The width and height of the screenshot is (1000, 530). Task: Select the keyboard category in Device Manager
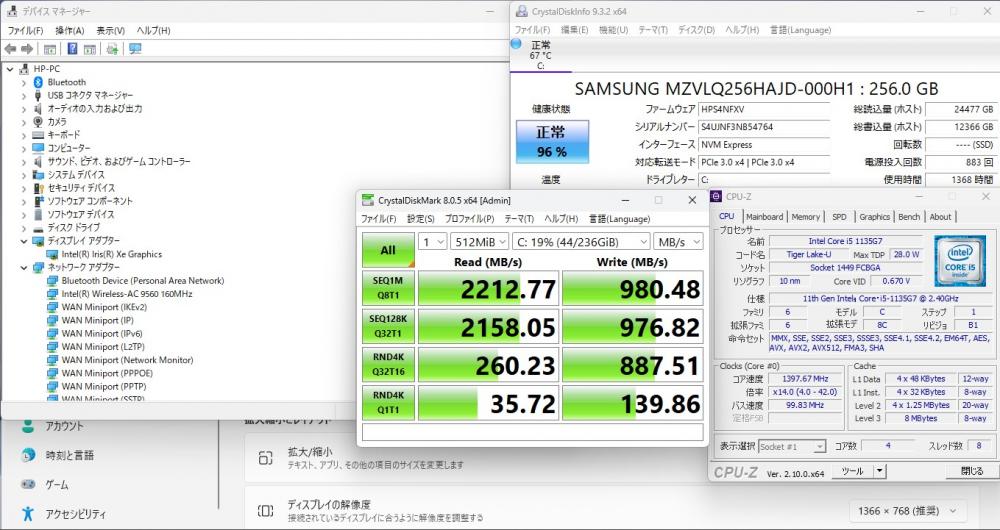[64, 135]
